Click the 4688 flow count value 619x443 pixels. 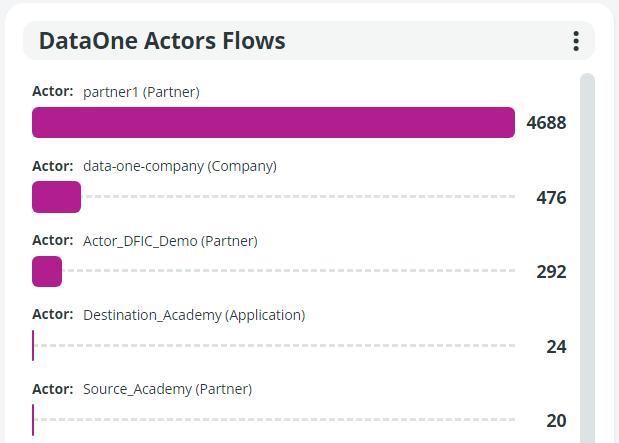(x=546, y=123)
